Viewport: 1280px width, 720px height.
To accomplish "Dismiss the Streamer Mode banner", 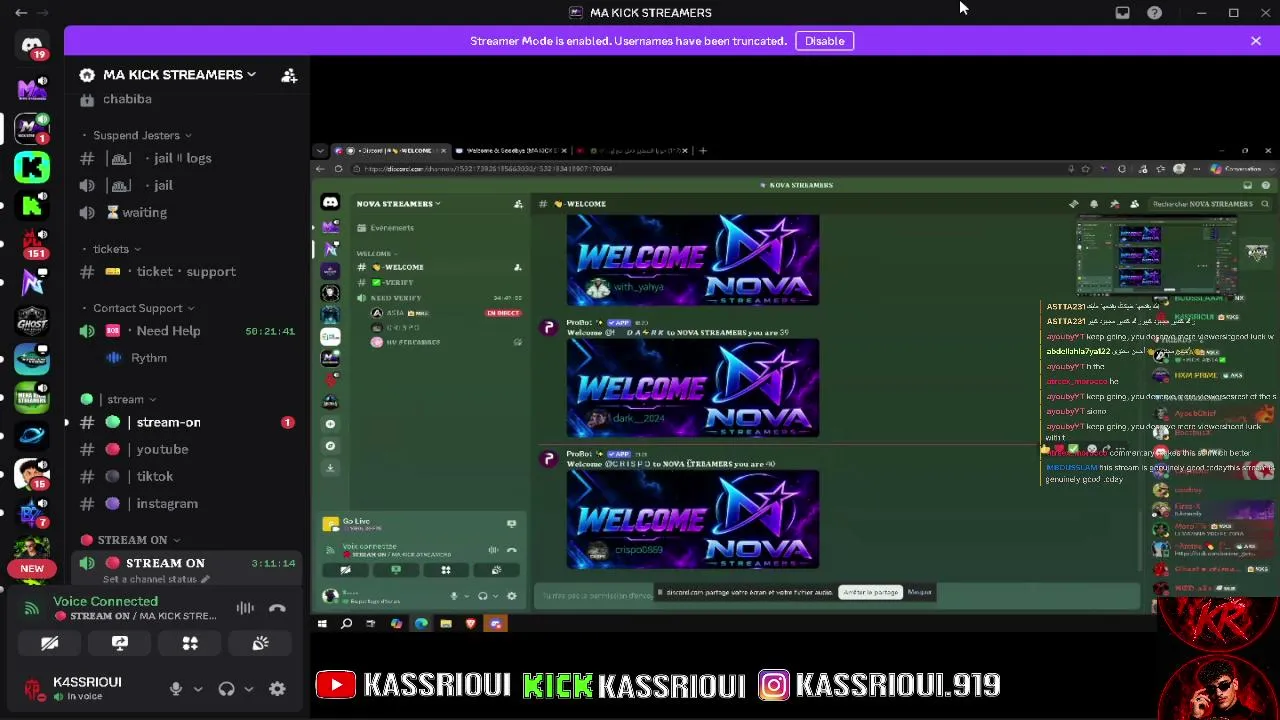I will (1256, 41).
